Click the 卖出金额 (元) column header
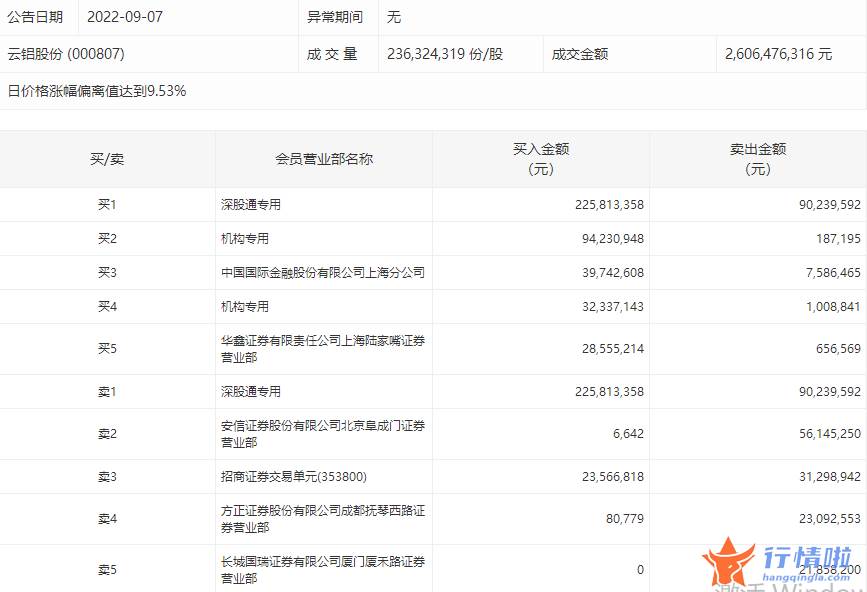The width and height of the screenshot is (867, 592). click(758, 159)
